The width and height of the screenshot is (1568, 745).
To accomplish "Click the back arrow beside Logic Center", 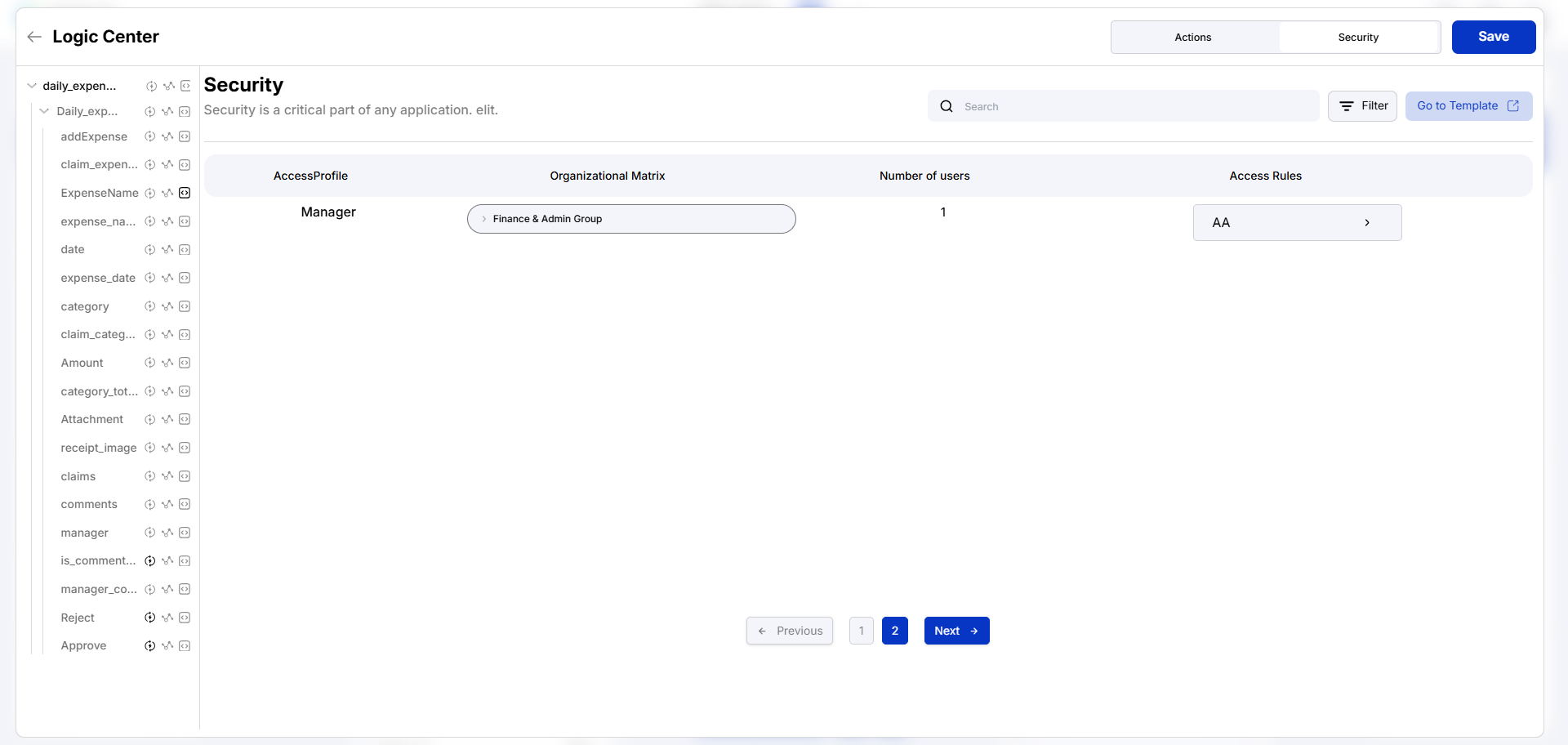I will pyautogui.click(x=33, y=37).
